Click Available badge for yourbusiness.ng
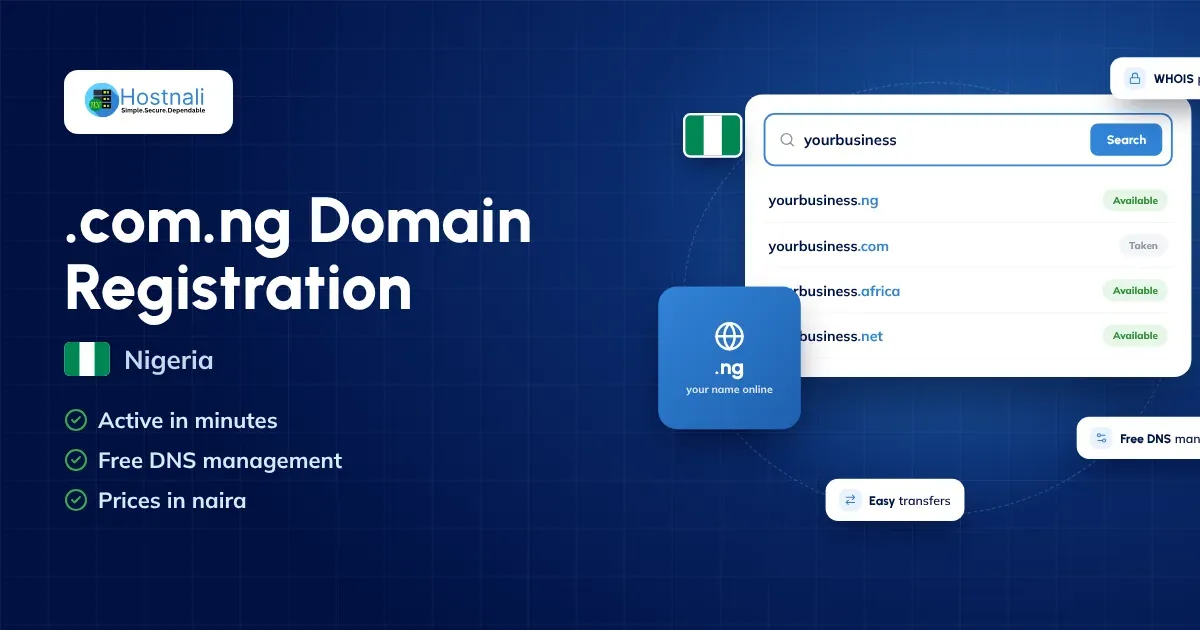The height and width of the screenshot is (630, 1200). point(1135,200)
